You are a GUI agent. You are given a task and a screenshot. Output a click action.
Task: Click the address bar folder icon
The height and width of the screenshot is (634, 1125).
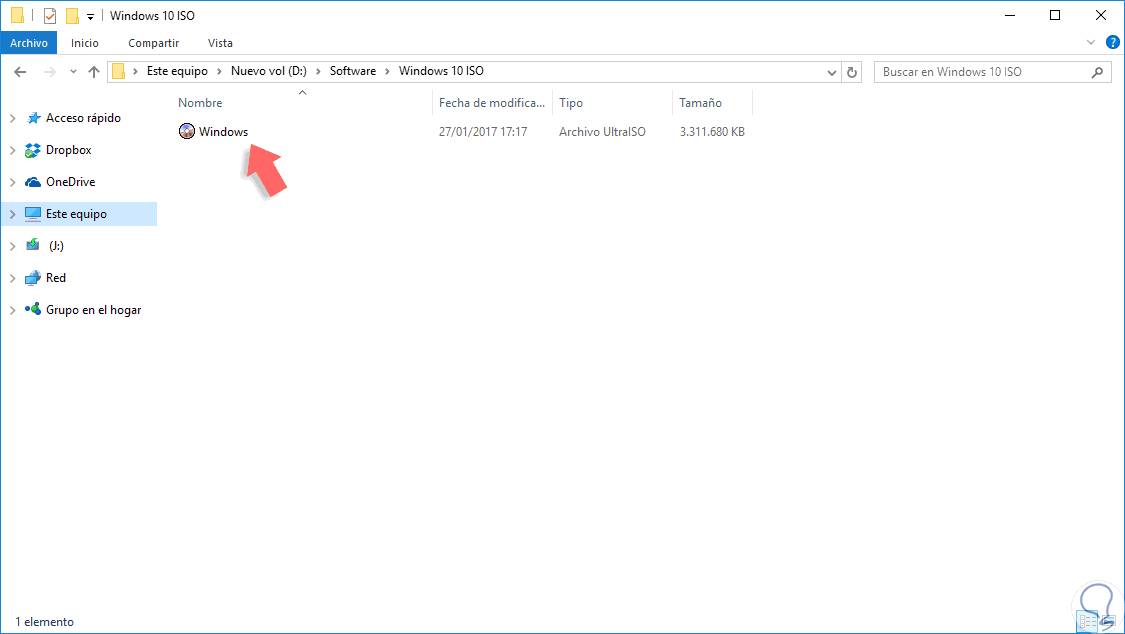pyautogui.click(x=118, y=71)
